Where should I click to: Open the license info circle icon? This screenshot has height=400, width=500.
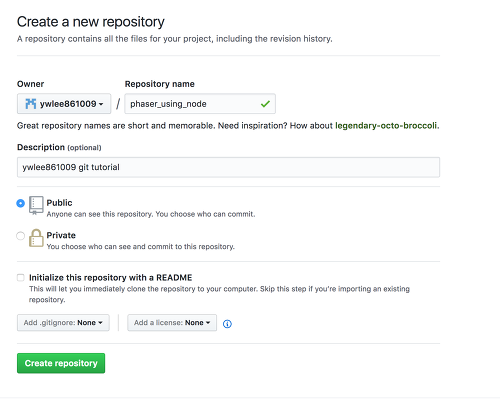click(x=227, y=324)
